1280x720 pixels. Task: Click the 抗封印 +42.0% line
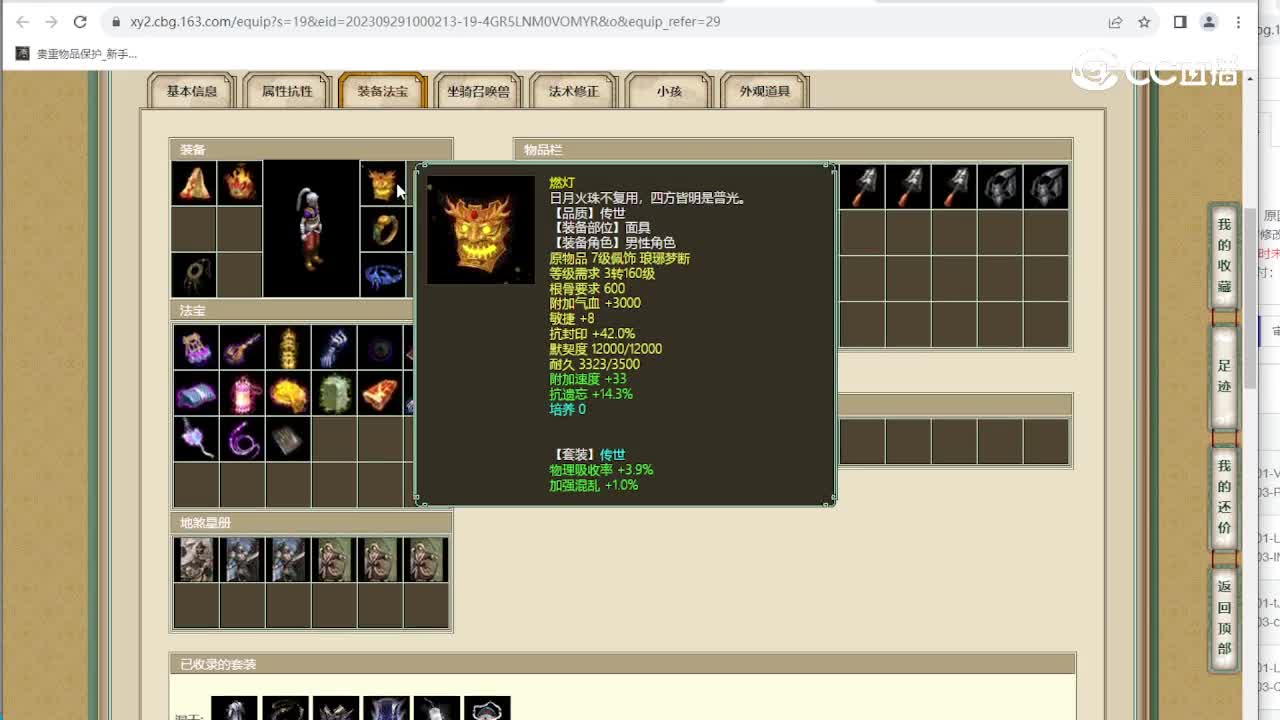592,334
